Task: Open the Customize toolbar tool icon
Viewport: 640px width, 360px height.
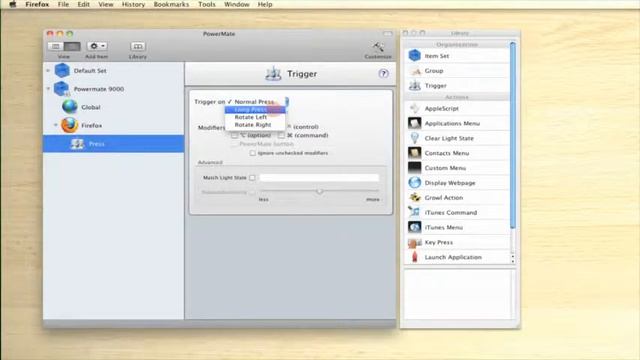Action: click(378, 47)
